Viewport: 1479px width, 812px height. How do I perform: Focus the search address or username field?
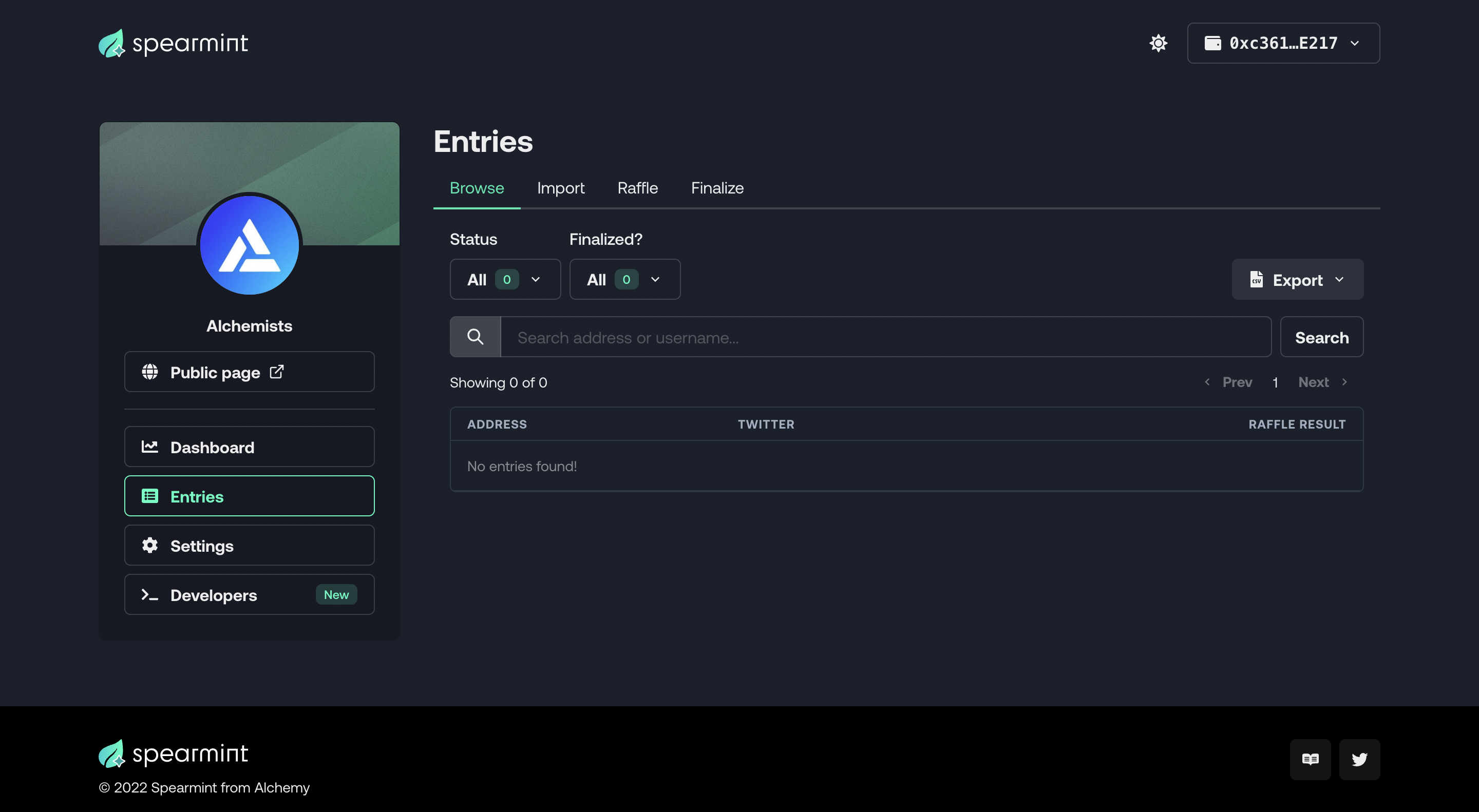click(x=885, y=337)
